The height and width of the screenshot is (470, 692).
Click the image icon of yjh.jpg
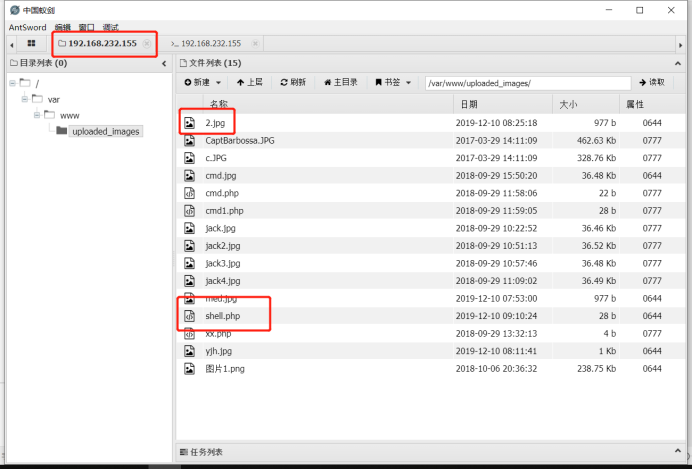point(189,351)
